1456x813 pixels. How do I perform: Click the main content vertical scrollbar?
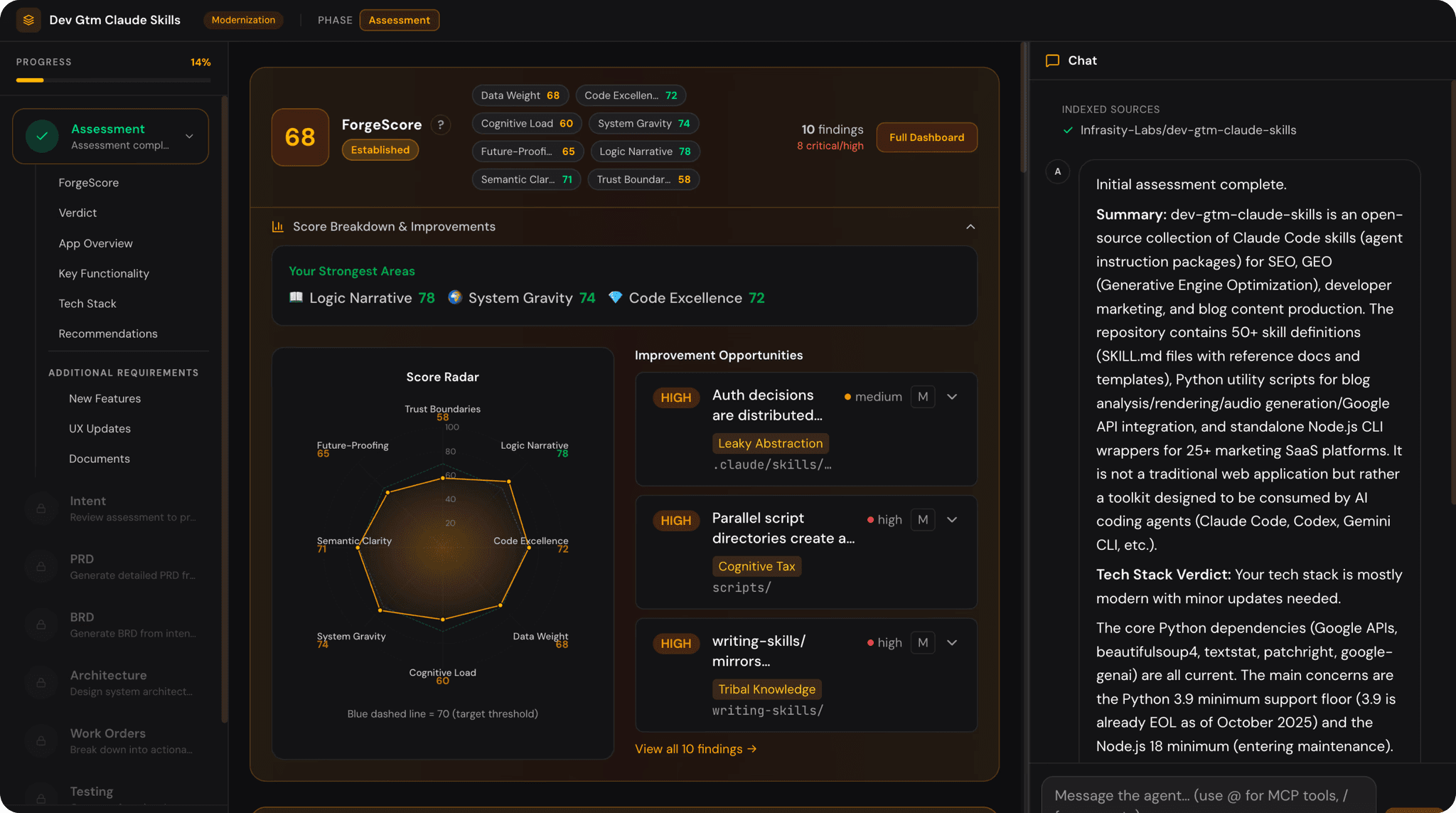coord(1024,107)
